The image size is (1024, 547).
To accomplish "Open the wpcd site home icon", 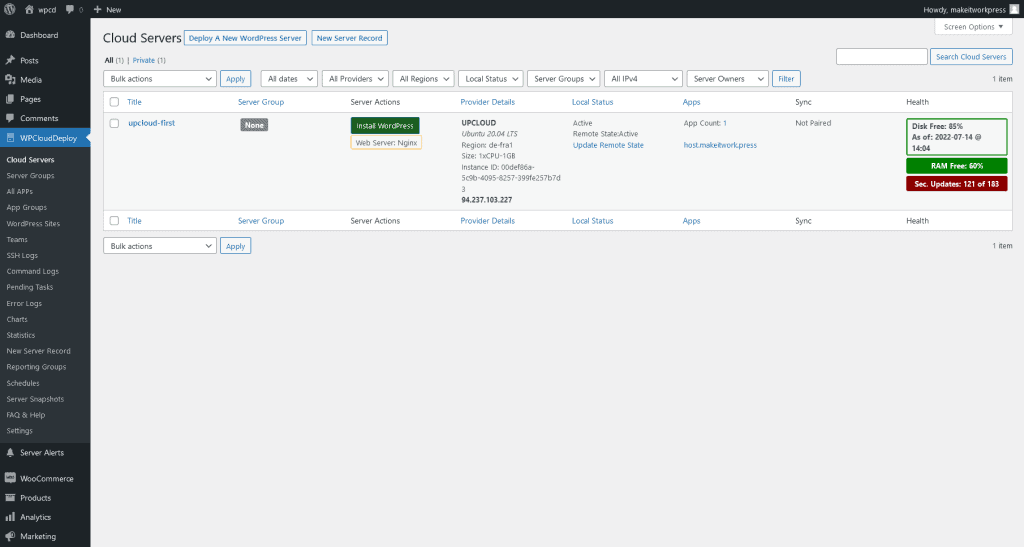I will click(x=29, y=10).
